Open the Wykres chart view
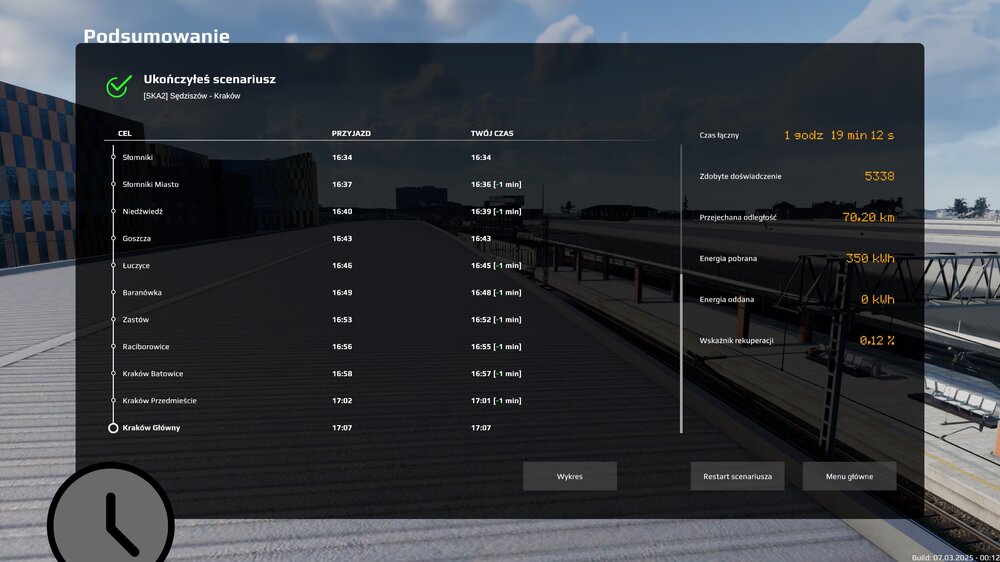 click(570, 476)
